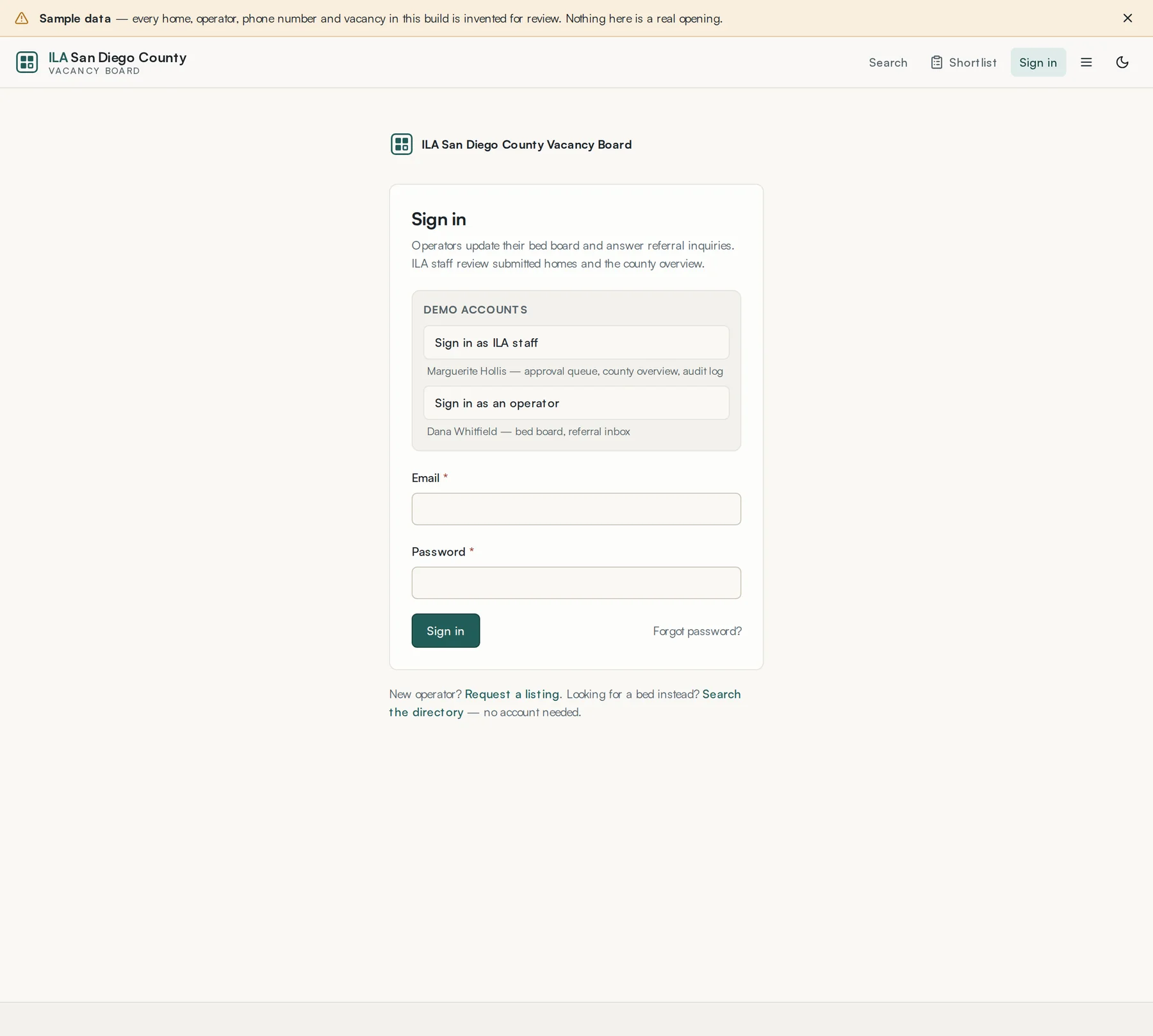Open ILA San Diego County home link

[x=101, y=62]
